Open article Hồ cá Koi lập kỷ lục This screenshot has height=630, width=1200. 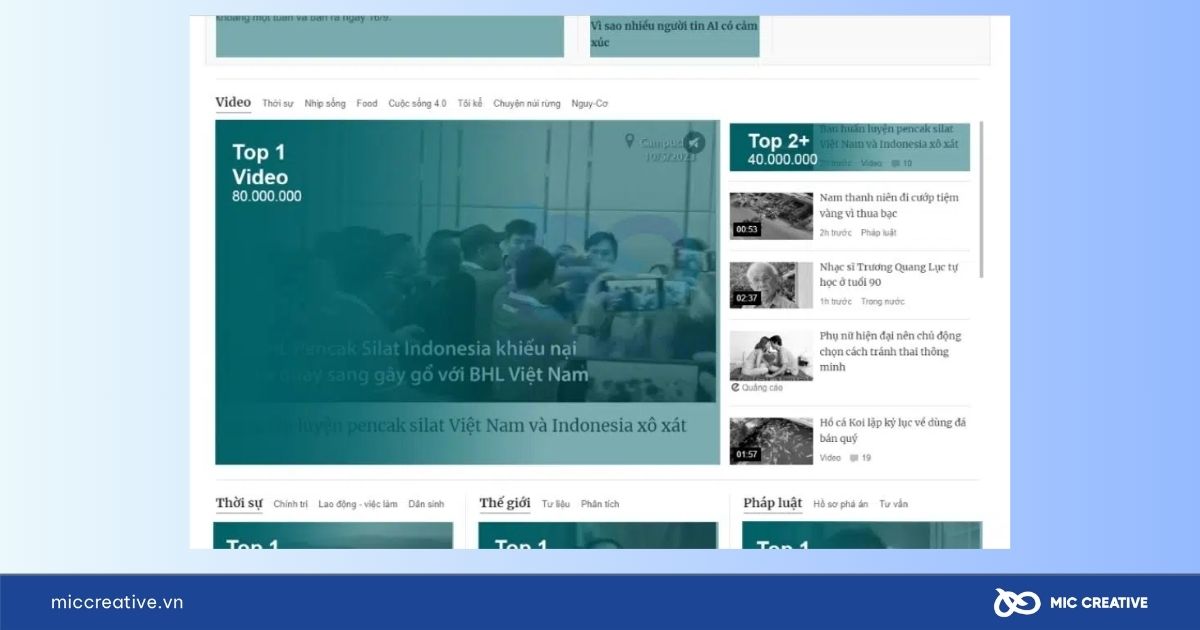[x=893, y=430]
